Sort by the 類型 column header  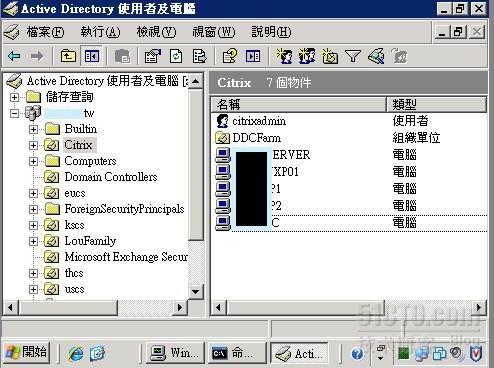tap(436, 105)
